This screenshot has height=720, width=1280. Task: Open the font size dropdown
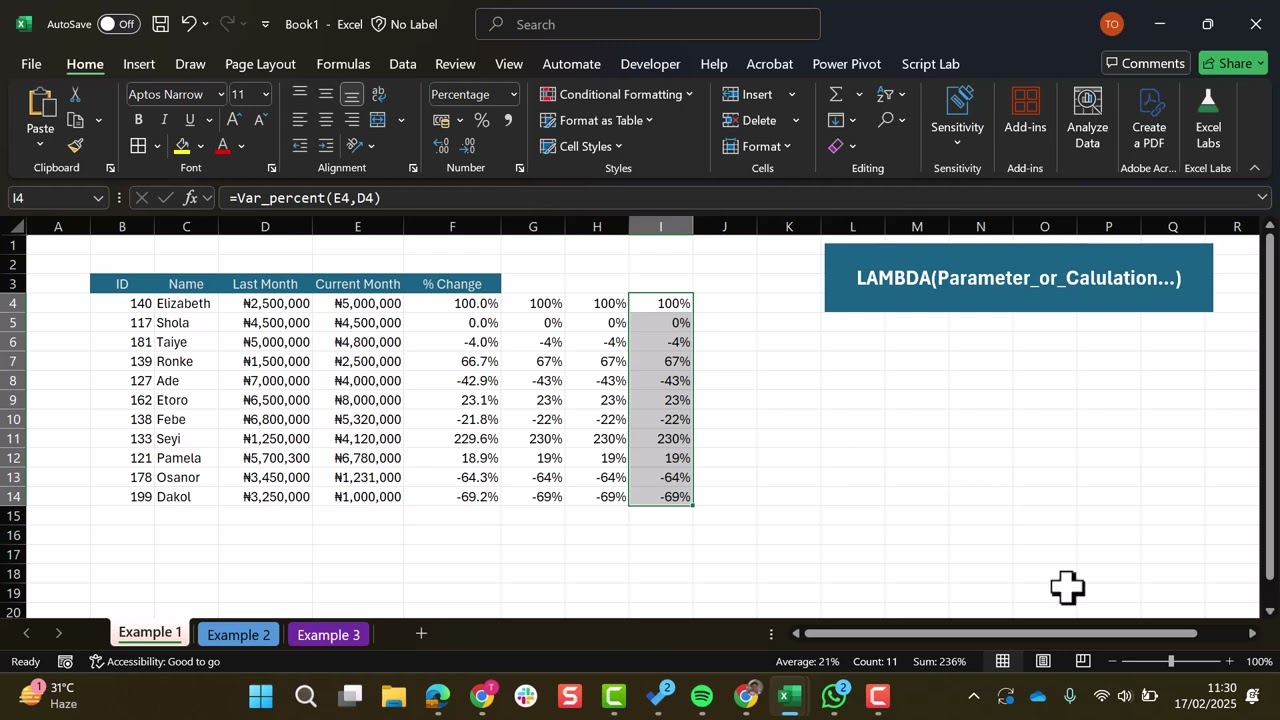[x=265, y=94]
